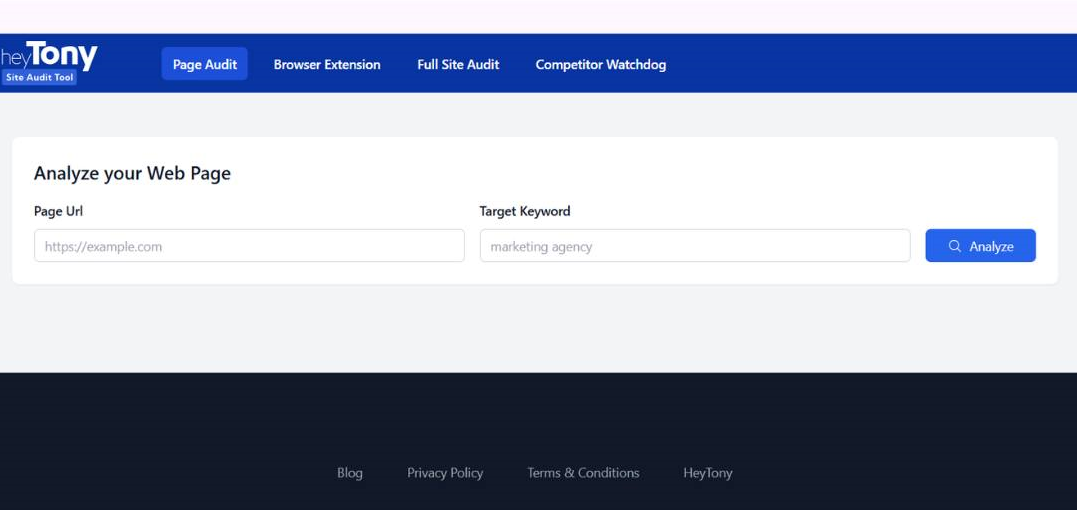Open the Blog footer link
This screenshot has height=510, width=1077.
coord(350,473)
